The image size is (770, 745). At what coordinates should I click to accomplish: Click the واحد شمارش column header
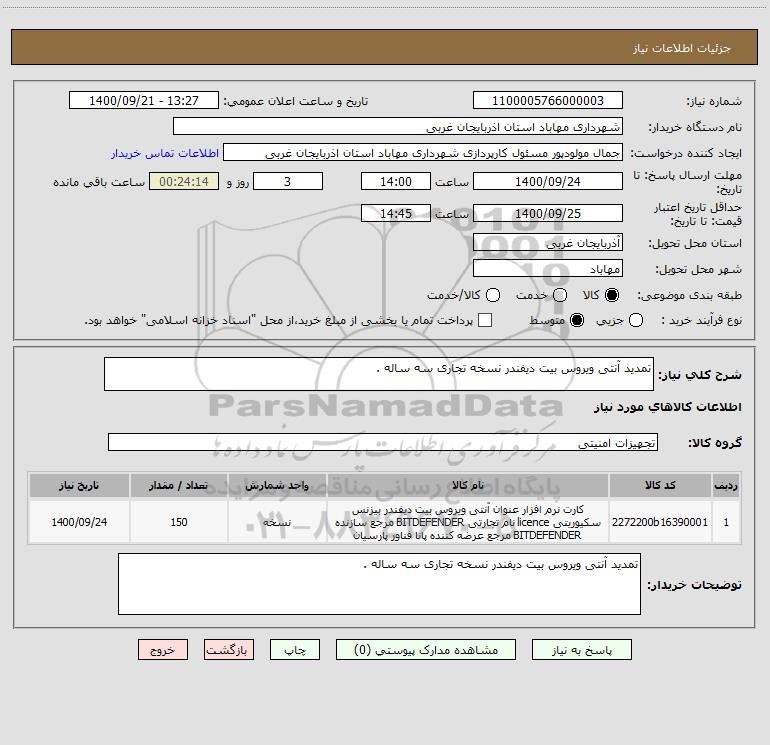click(x=277, y=485)
